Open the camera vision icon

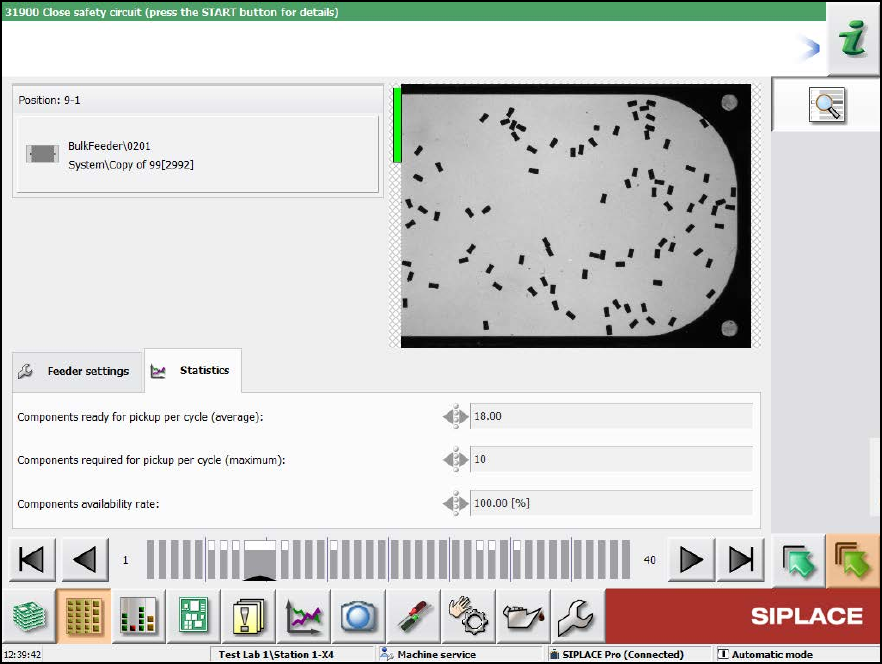[358, 616]
